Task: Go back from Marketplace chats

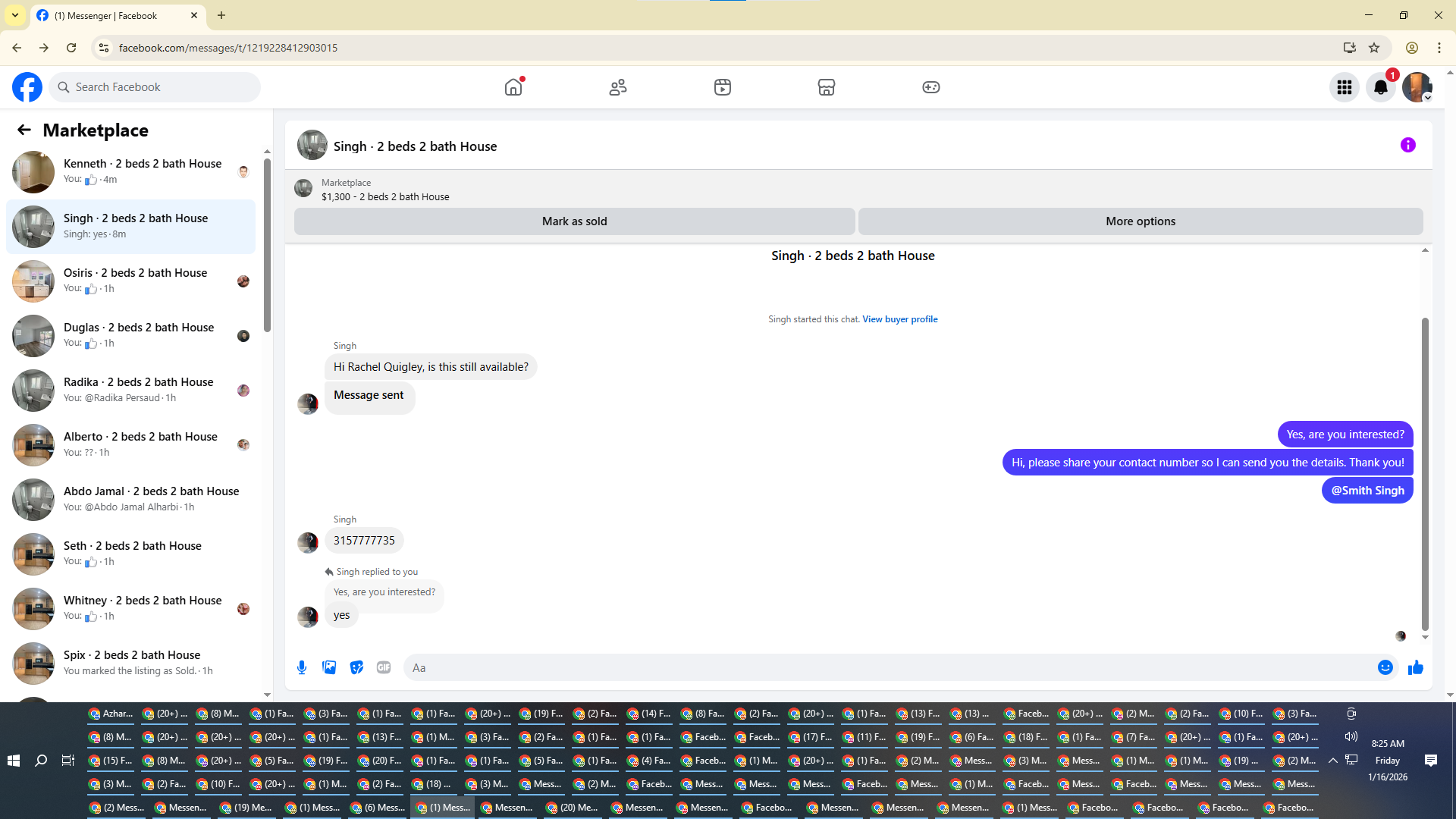Action: (24, 130)
